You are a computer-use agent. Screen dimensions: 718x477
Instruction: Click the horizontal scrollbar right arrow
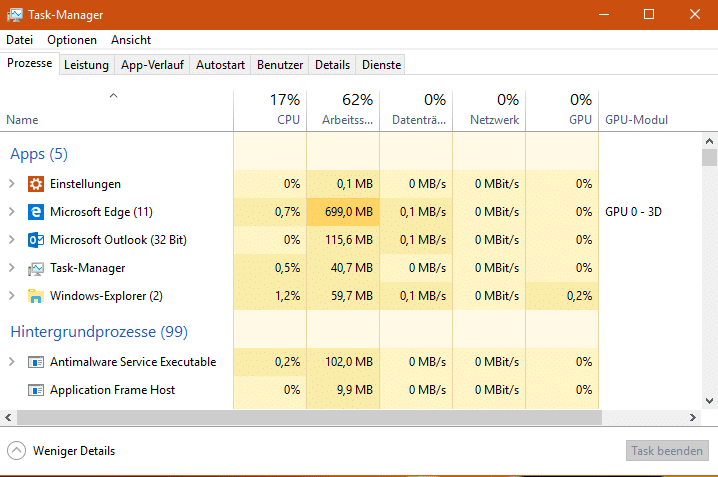tap(692, 417)
